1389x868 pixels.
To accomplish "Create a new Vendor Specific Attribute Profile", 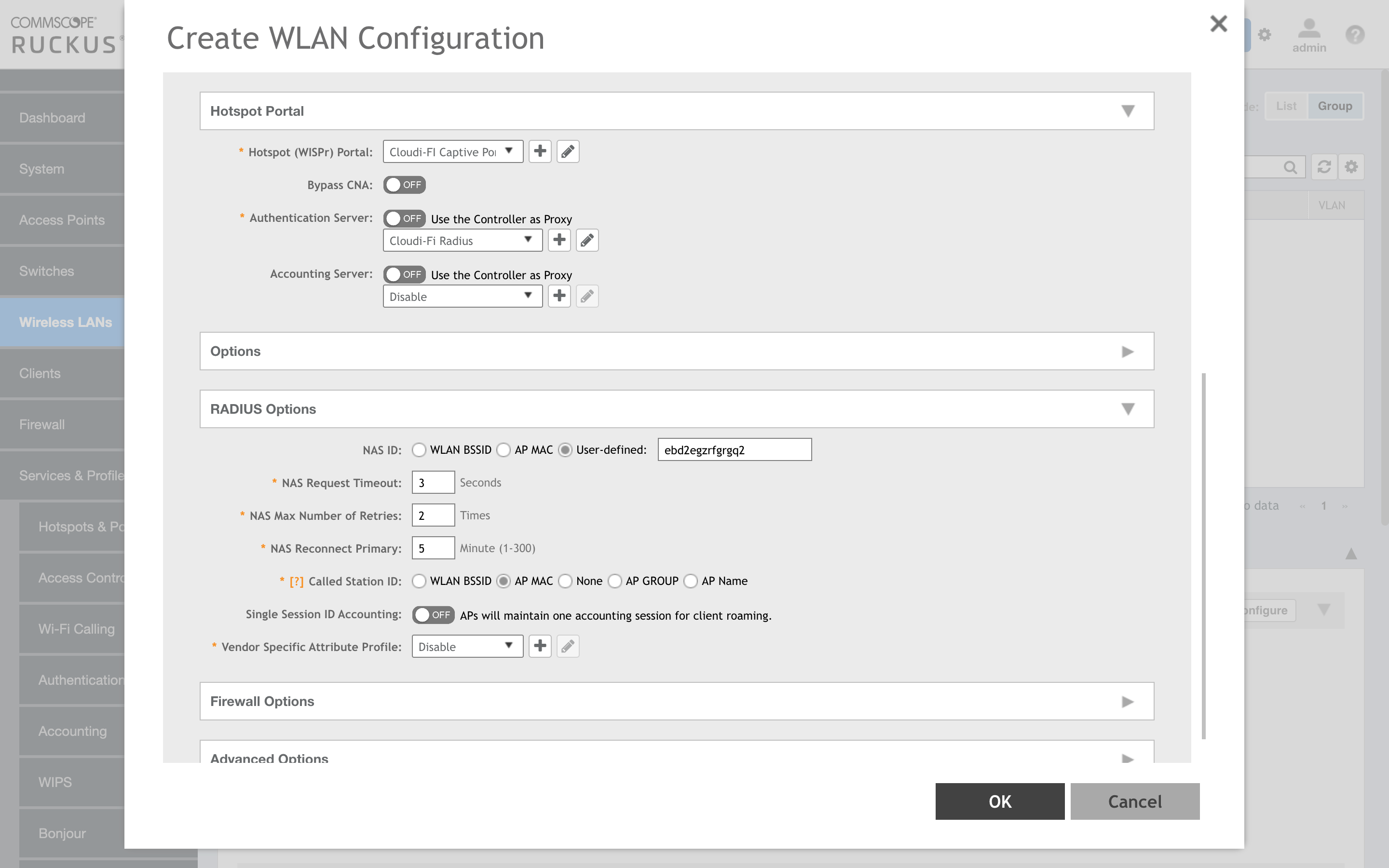I will [540, 646].
